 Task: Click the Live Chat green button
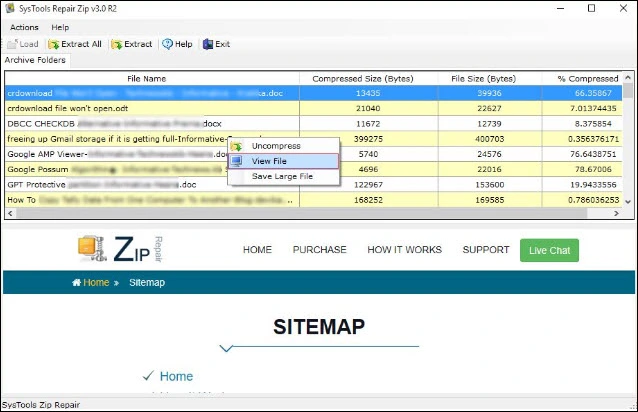tap(549, 250)
